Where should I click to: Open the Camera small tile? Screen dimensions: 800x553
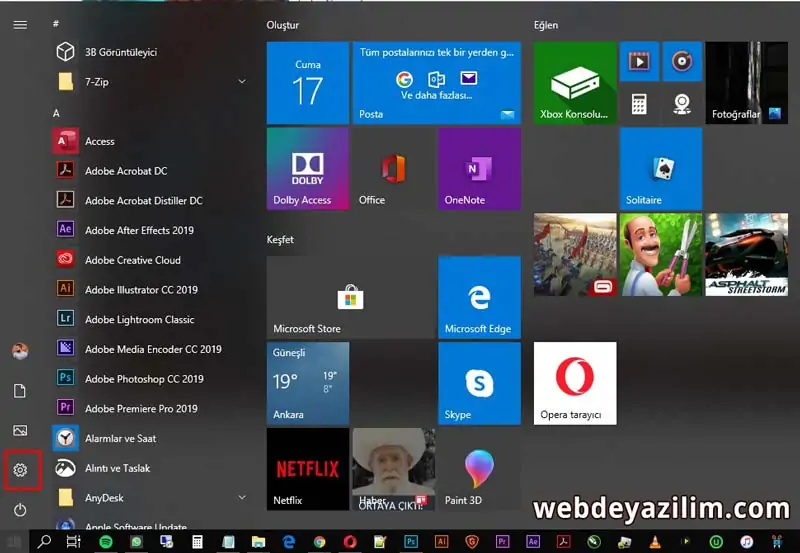tap(682, 104)
